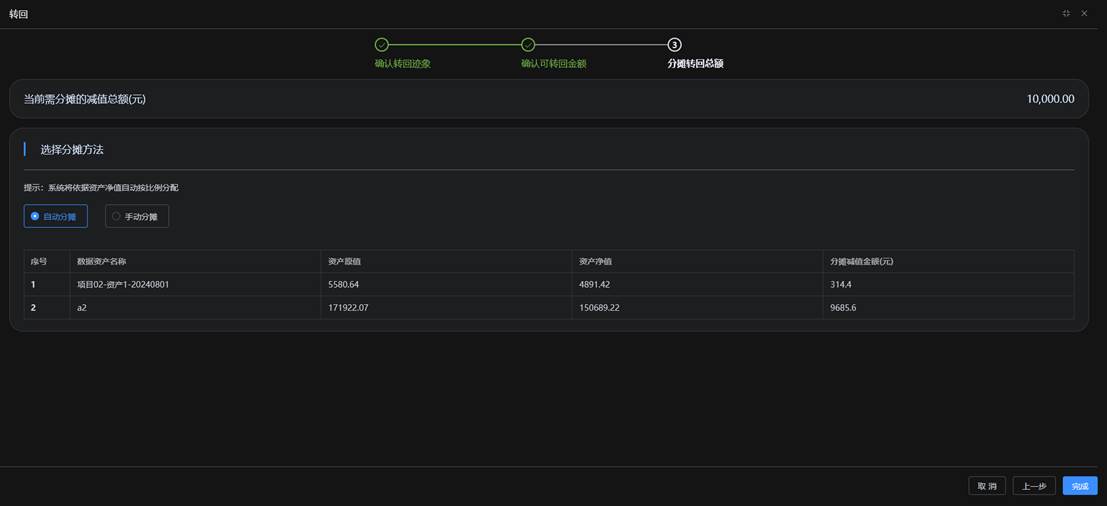Click the fullscreen icon in title bar
Viewport: 1107px width, 506px height.
coord(1066,14)
